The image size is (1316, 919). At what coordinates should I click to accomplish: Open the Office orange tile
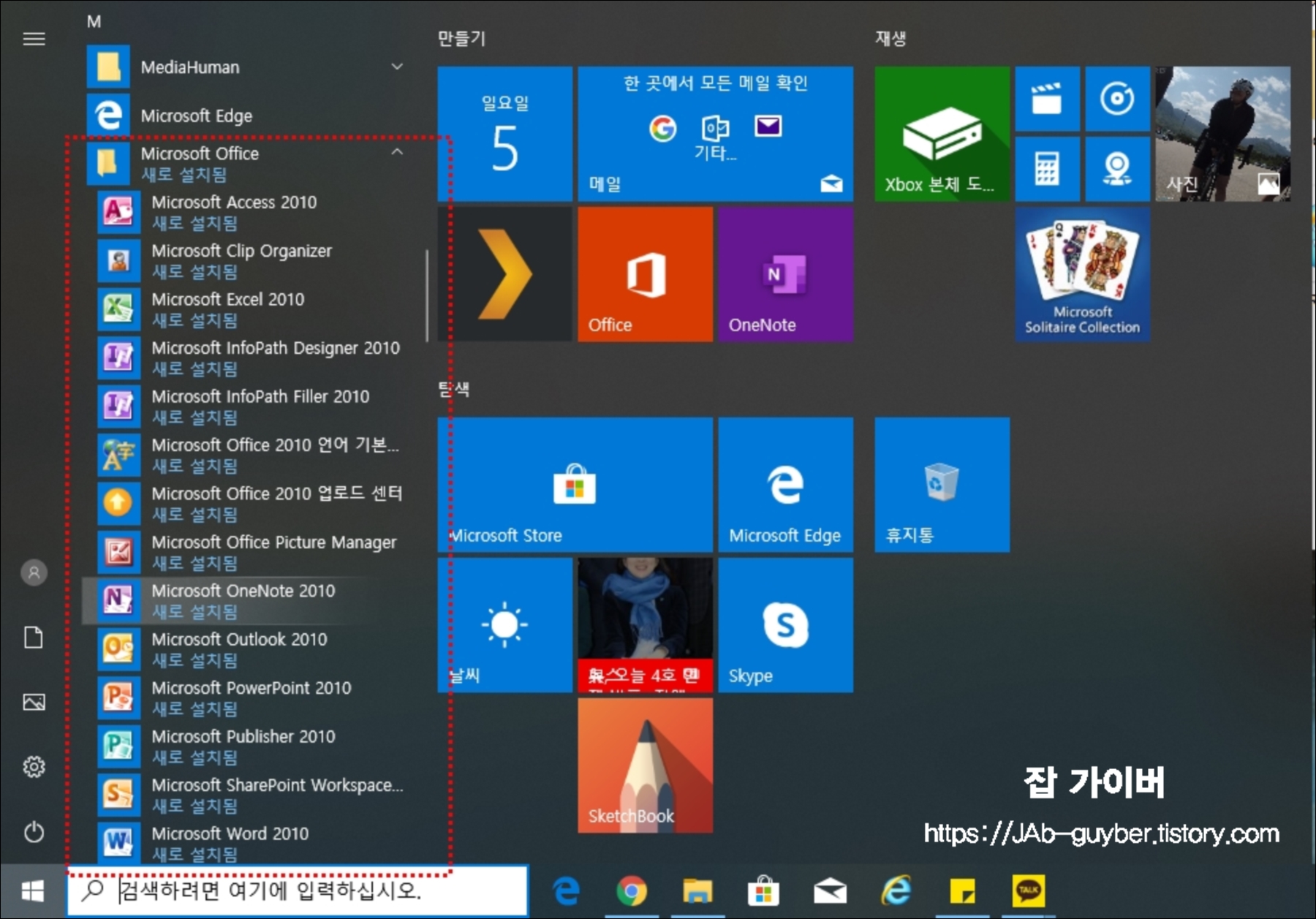tap(645, 274)
